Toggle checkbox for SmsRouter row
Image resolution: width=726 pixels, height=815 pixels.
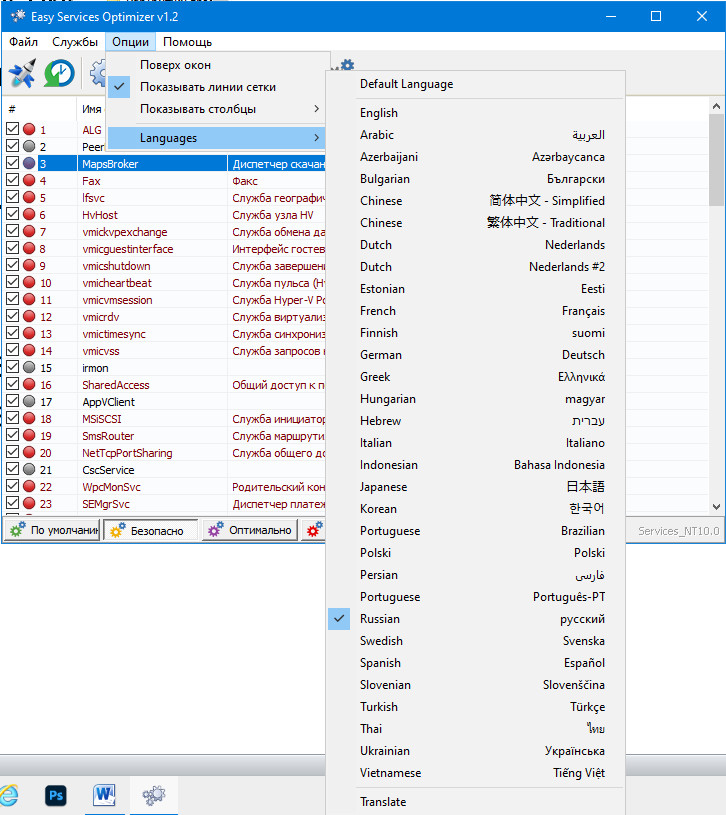(x=12, y=435)
